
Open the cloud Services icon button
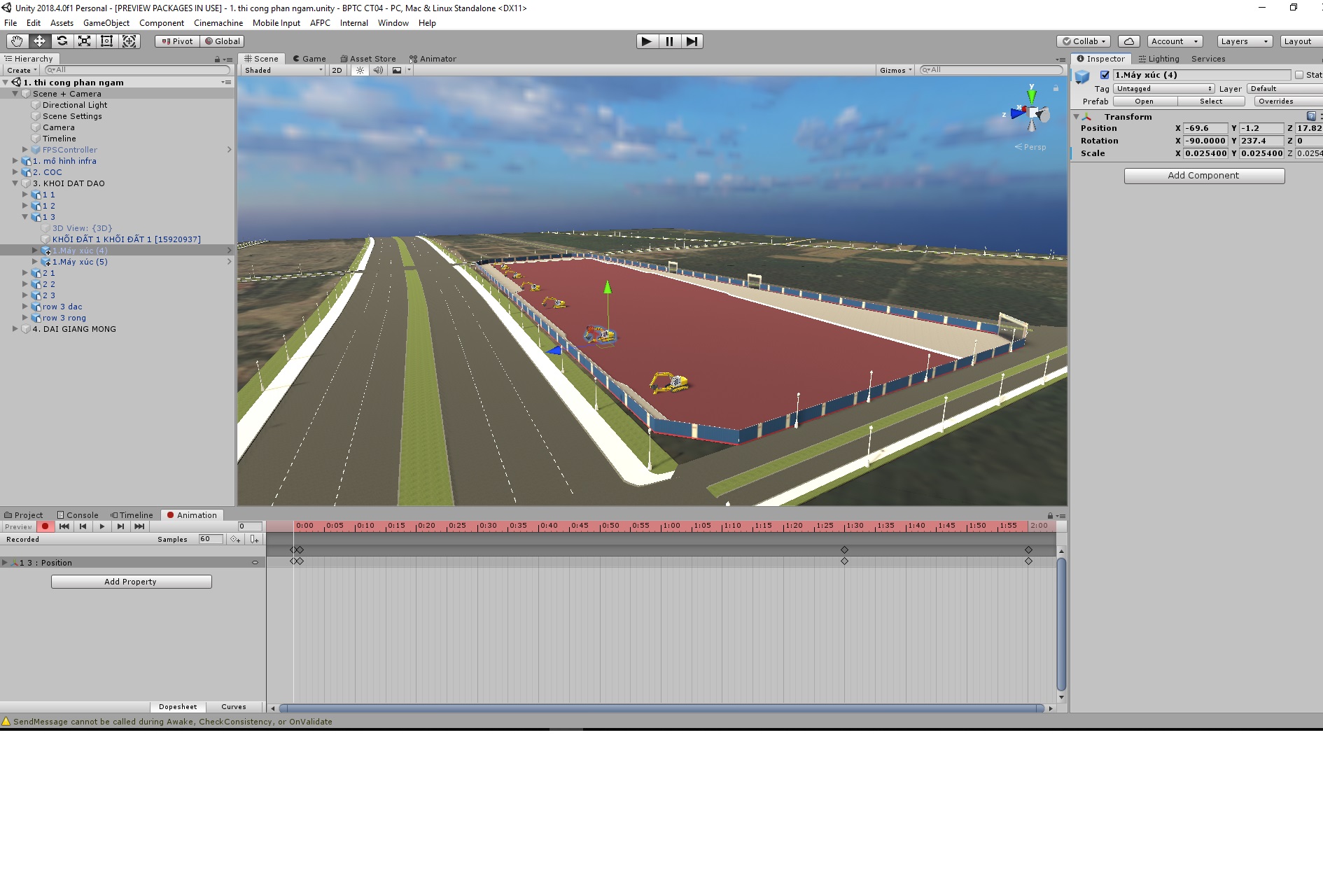[x=1129, y=41]
